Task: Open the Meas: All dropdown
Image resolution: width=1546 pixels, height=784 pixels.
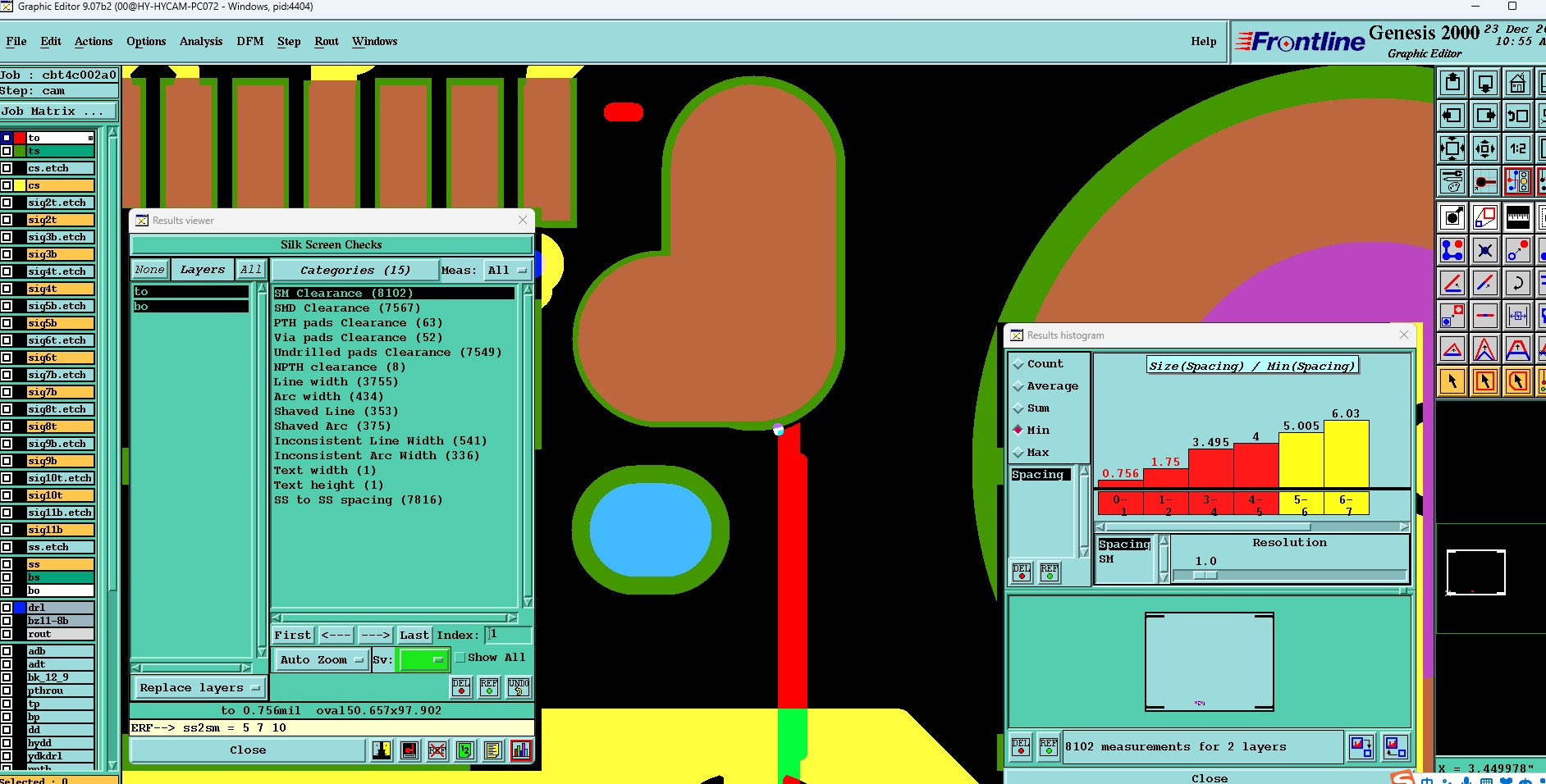Action: (507, 270)
